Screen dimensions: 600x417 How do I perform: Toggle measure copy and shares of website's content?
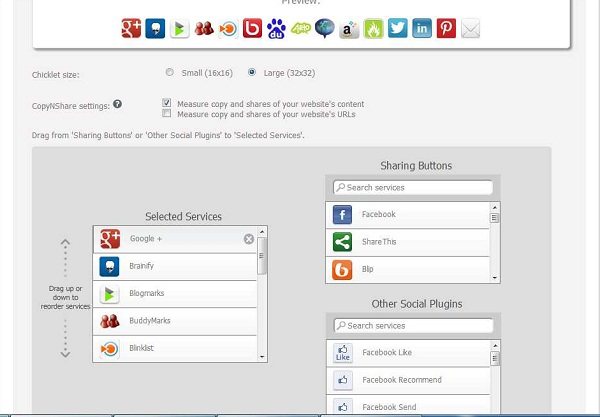tap(166, 103)
